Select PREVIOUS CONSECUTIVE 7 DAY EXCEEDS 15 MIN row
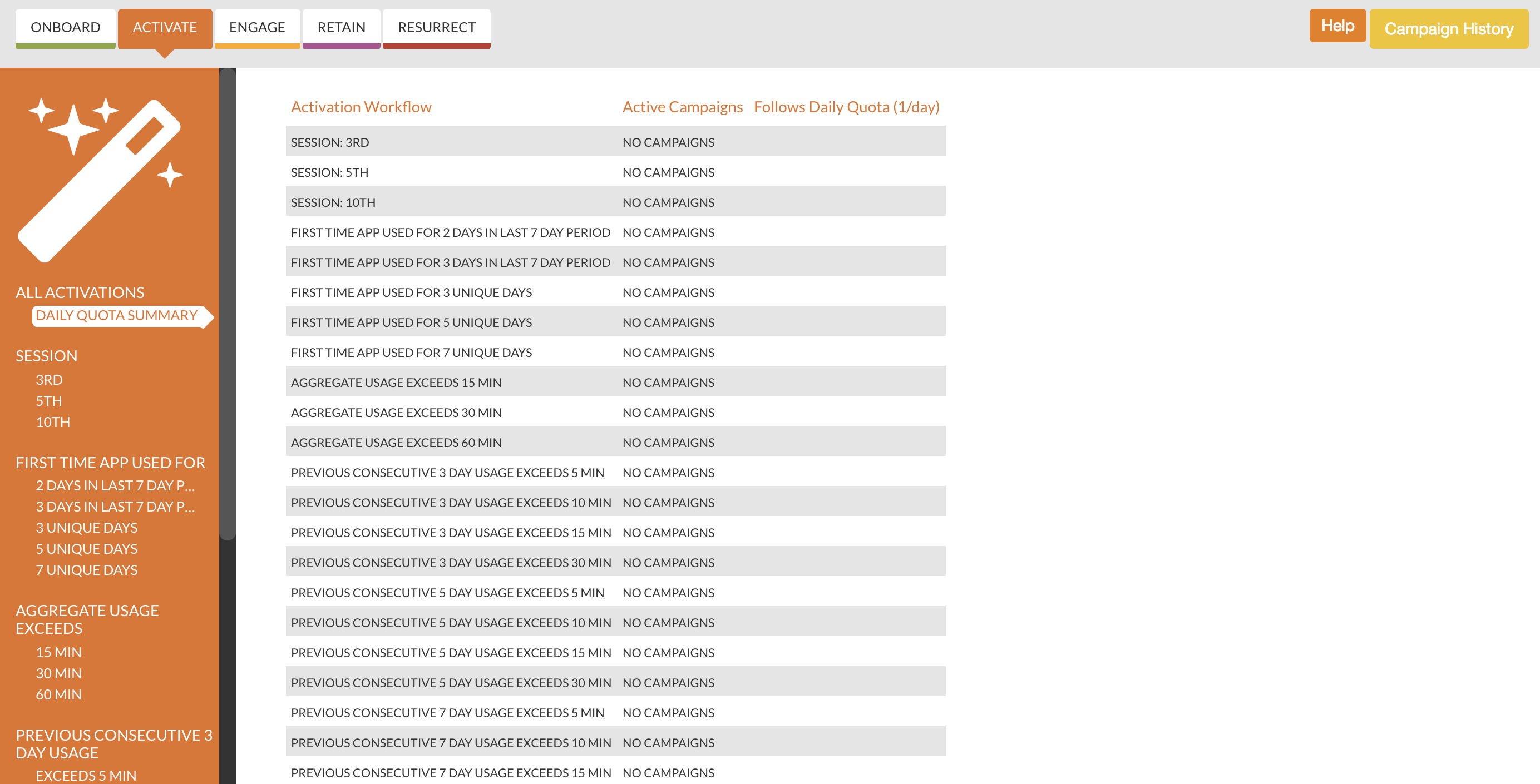The image size is (1540, 784). click(615, 771)
